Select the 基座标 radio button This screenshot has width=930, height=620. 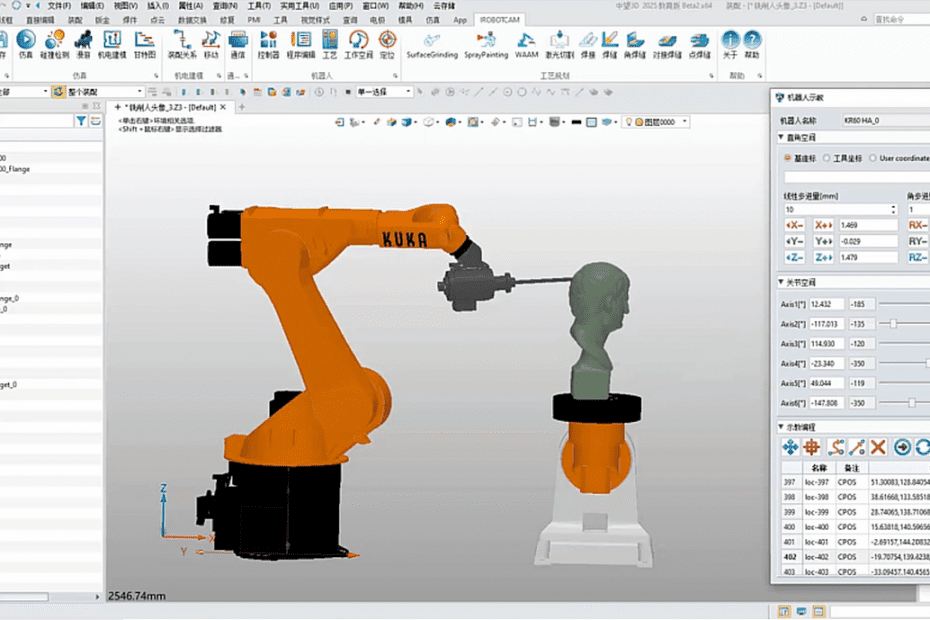tap(787, 158)
